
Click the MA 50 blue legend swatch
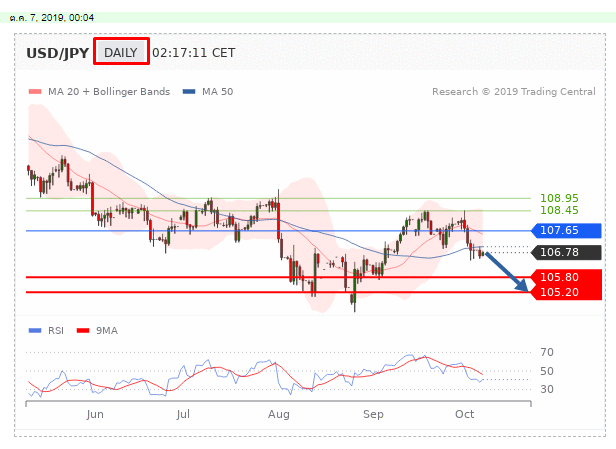(189, 92)
